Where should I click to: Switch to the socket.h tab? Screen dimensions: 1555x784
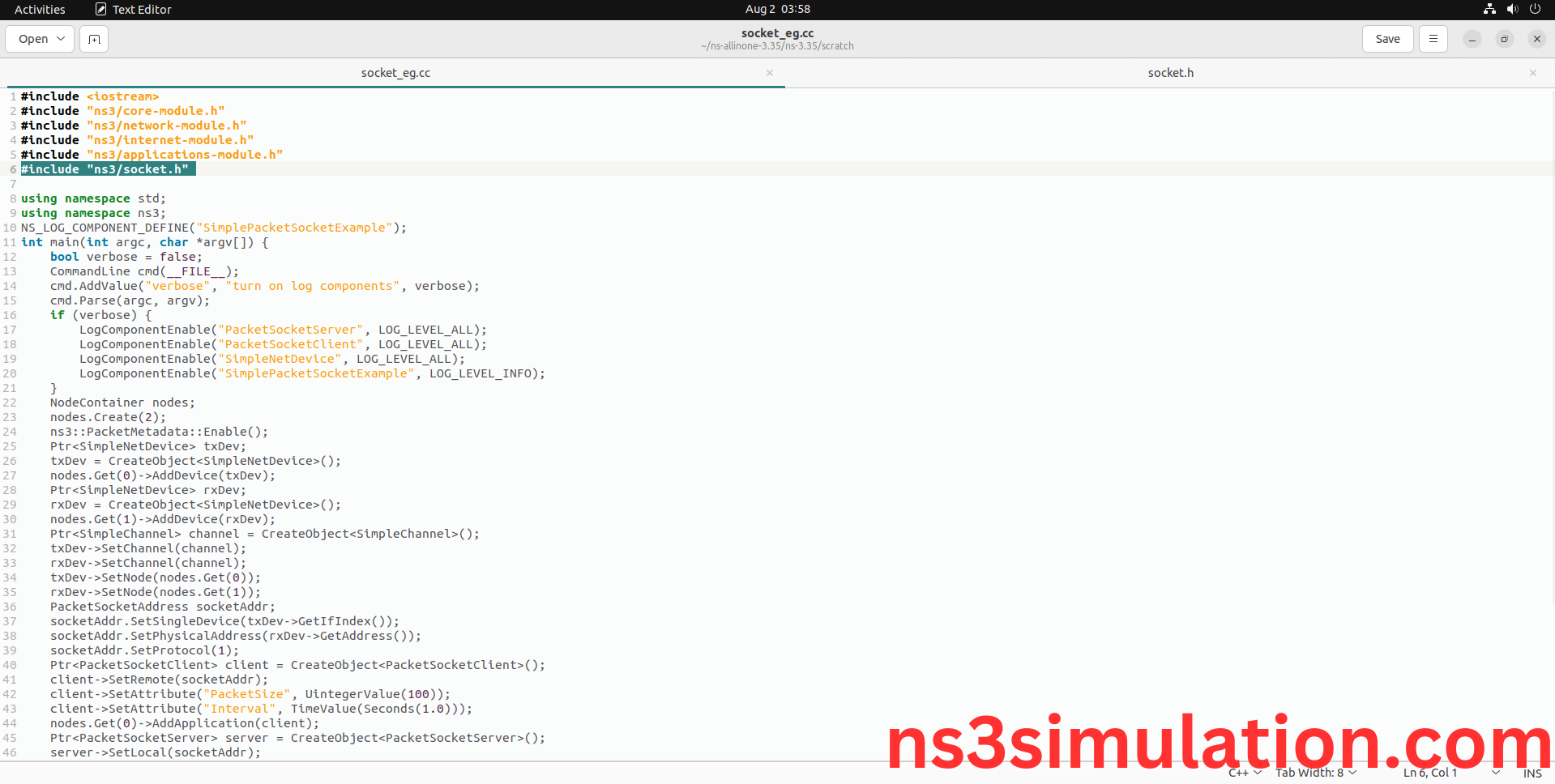coord(1169,73)
